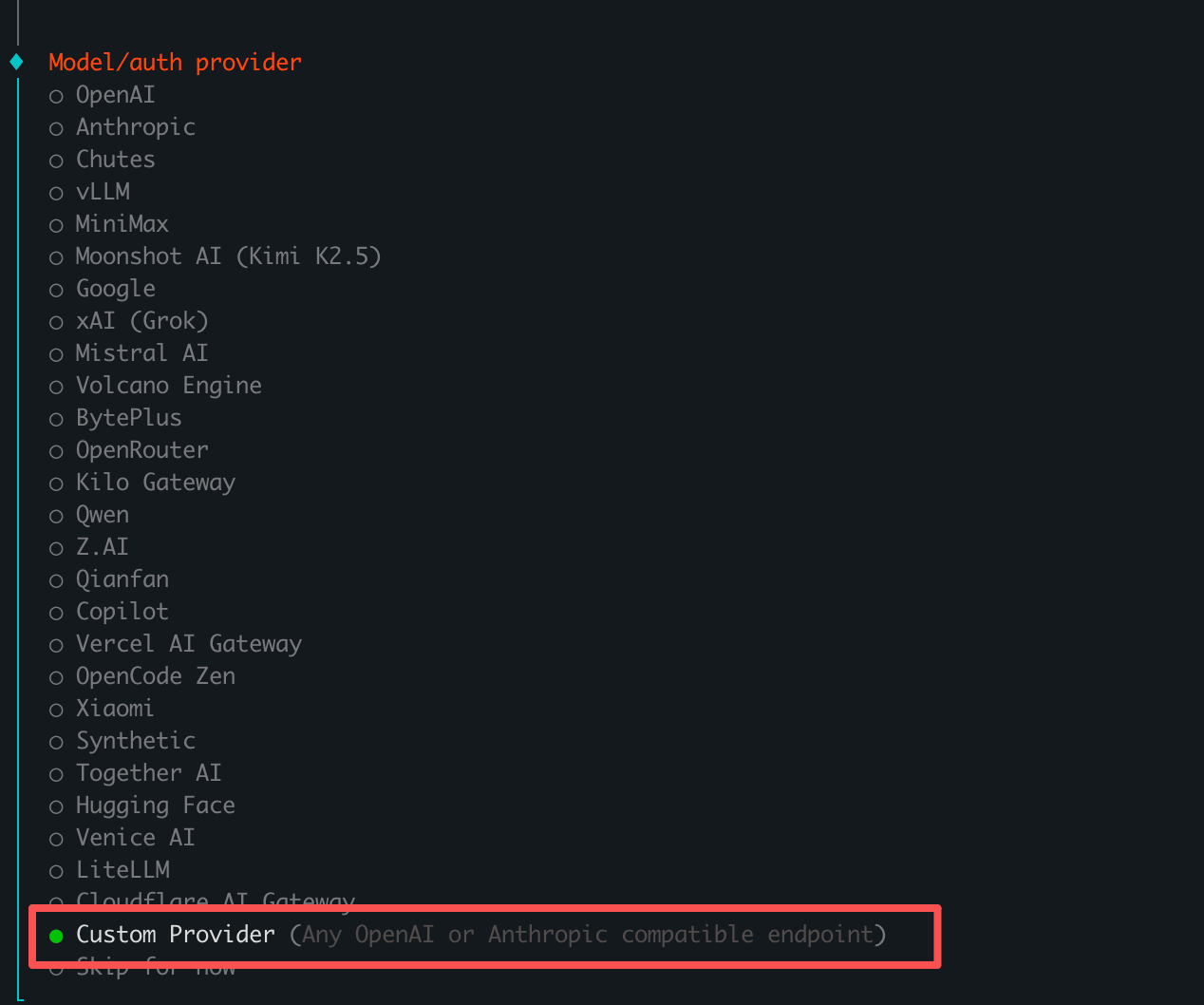The height and width of the screenshot is (1005, 1204).
Task: Choose Google as the model provider
Action: click(115, 289)
